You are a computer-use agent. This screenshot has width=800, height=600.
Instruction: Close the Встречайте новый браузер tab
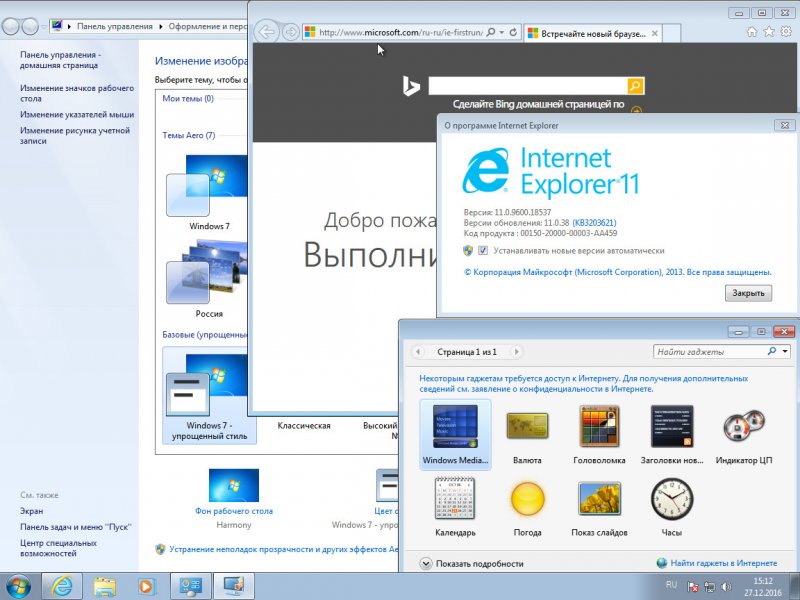[x=655, y=34]
